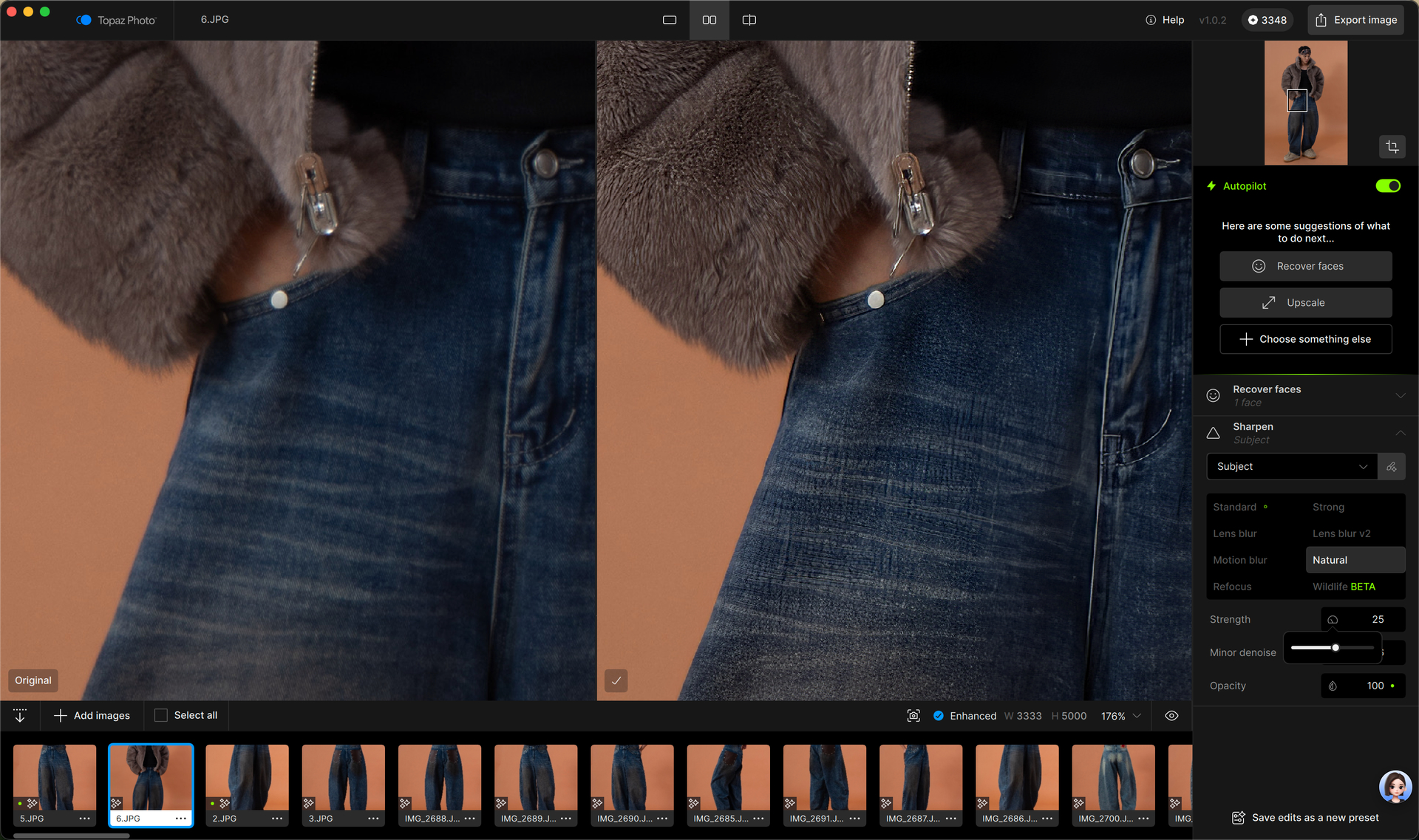This screenshot has height=840, width=1419.
Task: Open the 176% zoom level dropdown
Action: coord(1121,716)
